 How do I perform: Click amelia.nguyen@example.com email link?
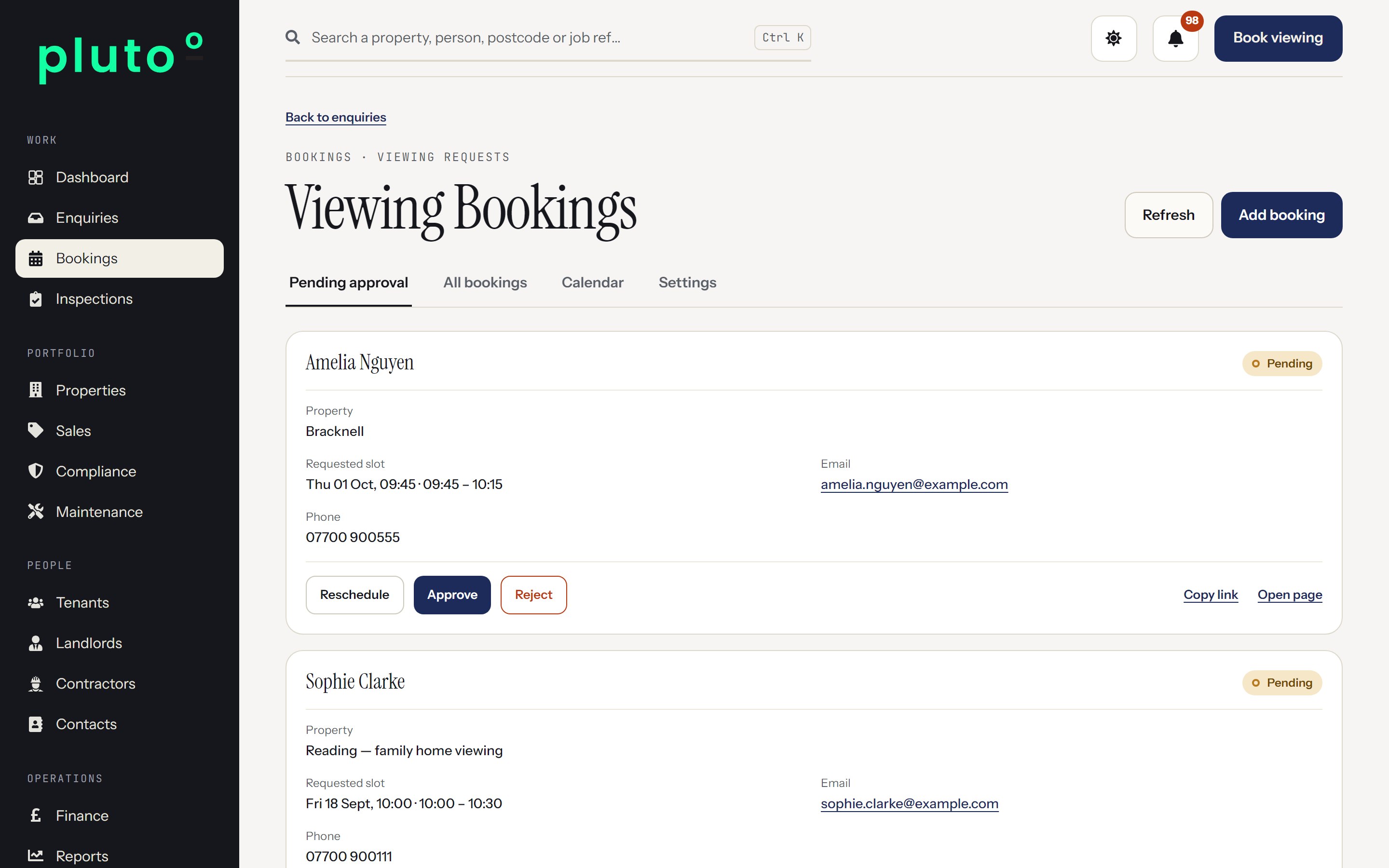pyautogui.click(x=914, y=485)
